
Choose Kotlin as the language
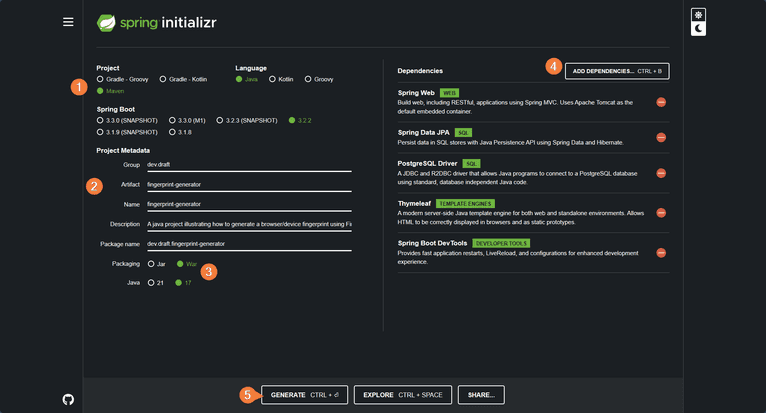(273, 78)
